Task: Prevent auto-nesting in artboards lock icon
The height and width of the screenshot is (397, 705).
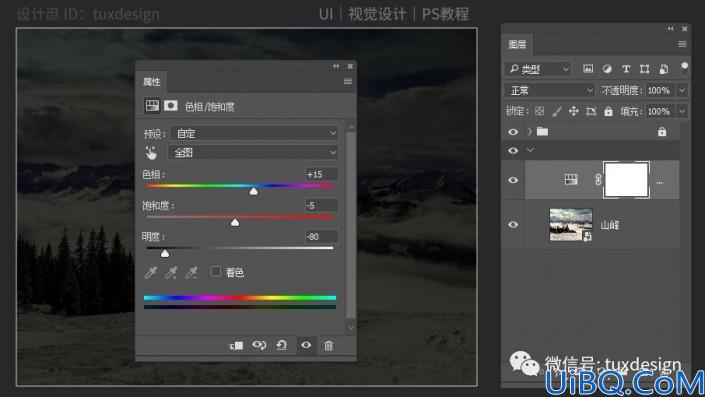Action: click(591, 111)
